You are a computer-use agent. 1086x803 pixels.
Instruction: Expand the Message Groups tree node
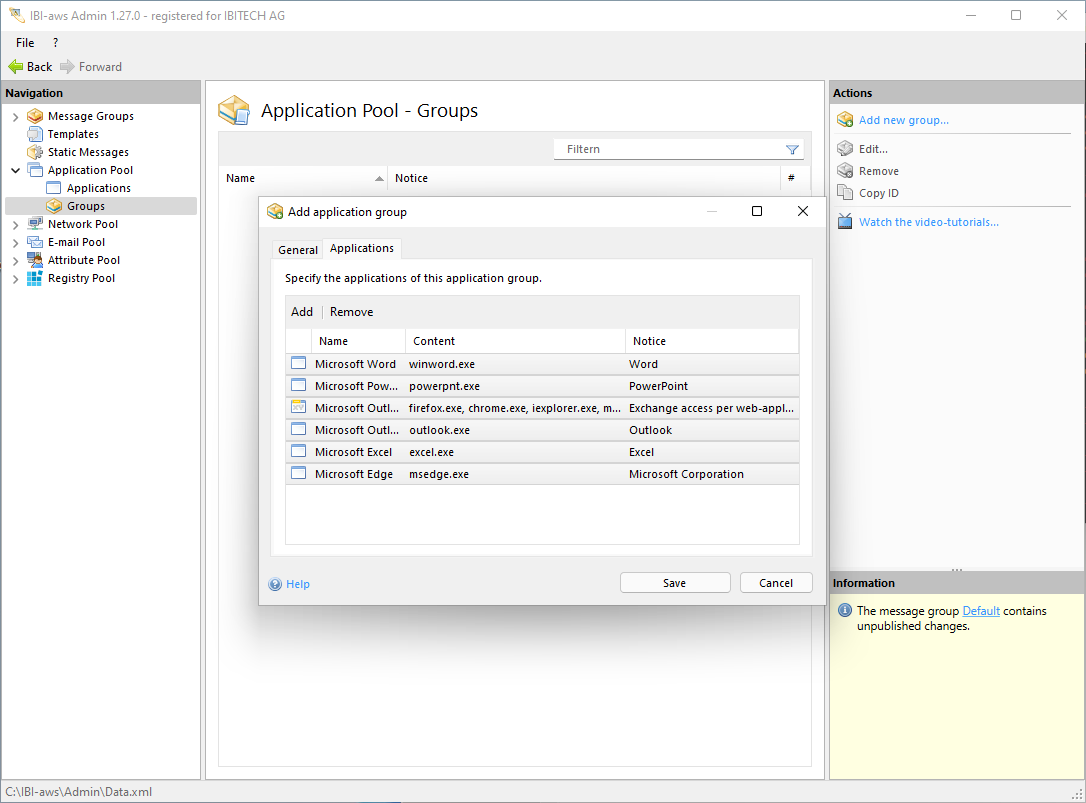15,117
